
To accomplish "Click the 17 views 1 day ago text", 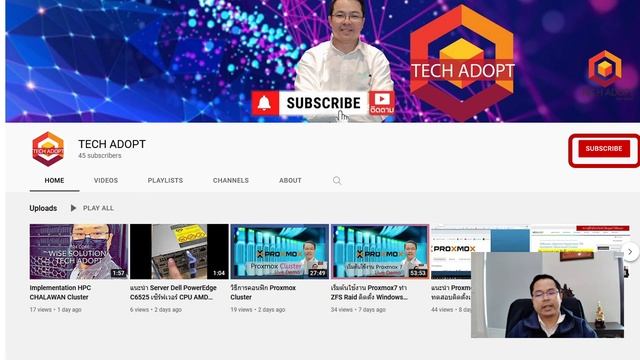I will pos(56,310).
